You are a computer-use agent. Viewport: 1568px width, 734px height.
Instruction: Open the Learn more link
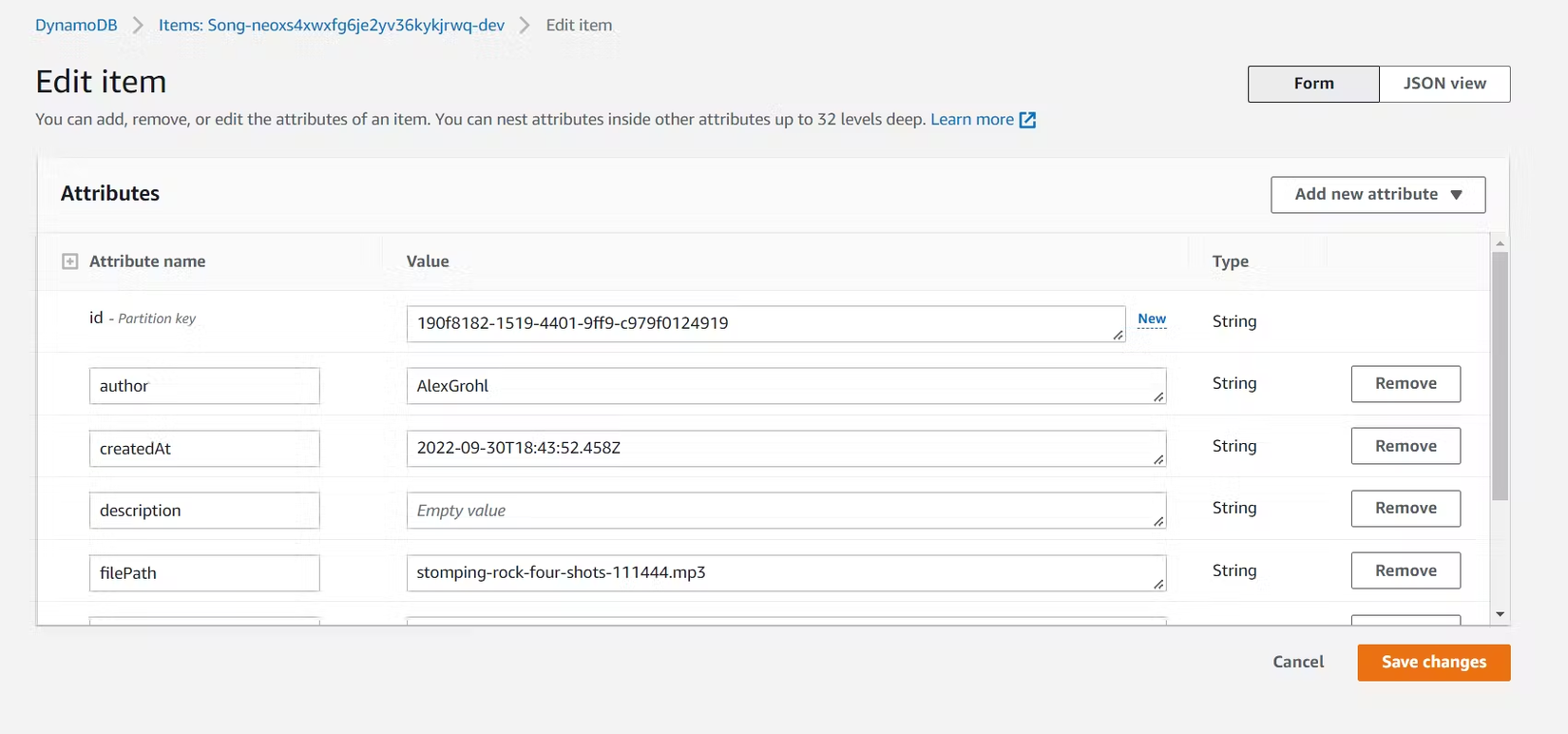tap(971, 120)
